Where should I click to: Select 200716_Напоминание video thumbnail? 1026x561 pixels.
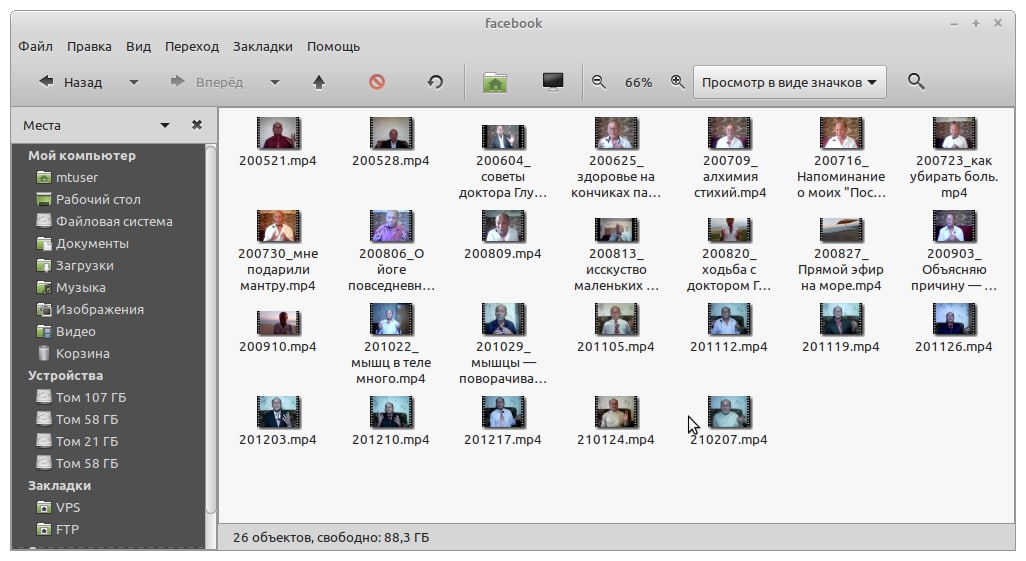(841, 133)
